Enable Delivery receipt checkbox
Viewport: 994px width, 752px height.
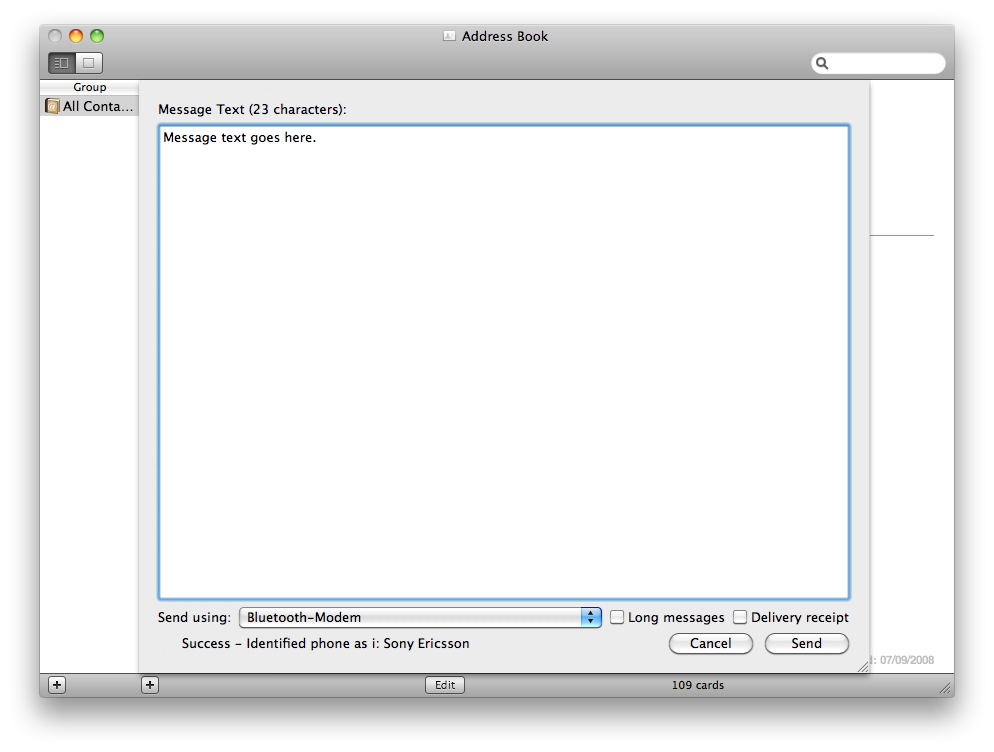pos(740,617)
